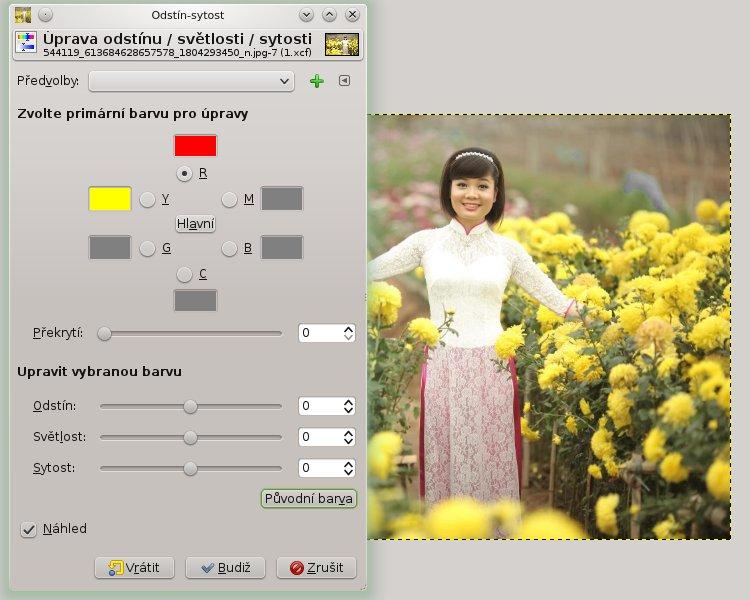Click the Překrytí value input field
The image size is (750, 600).
pyautogui.click(x=320, y=333)
